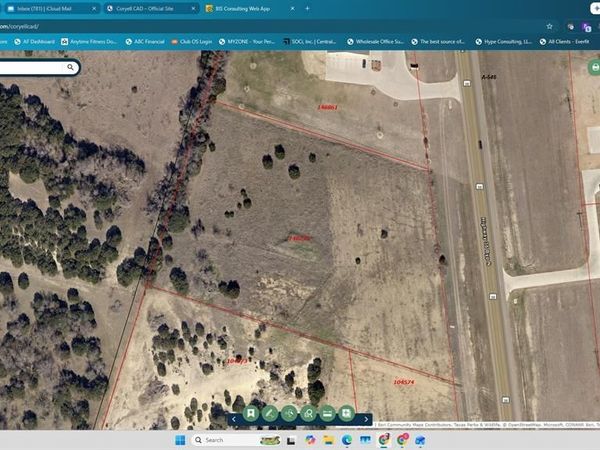Open the Bookmark widget in map toolbar

pyautogui.click(x=251, y=413)
